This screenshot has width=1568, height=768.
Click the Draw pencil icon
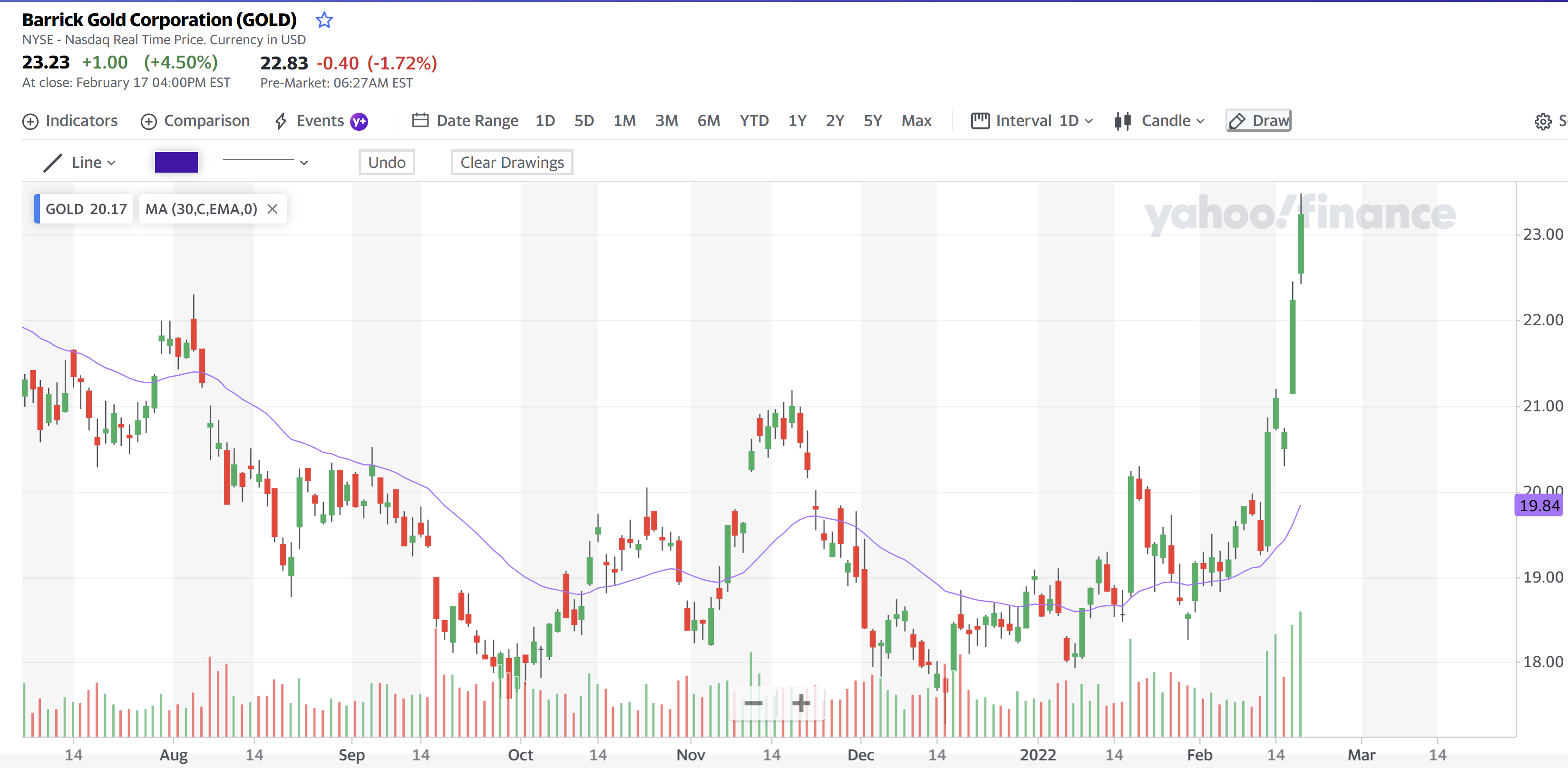click(1237, 122)
